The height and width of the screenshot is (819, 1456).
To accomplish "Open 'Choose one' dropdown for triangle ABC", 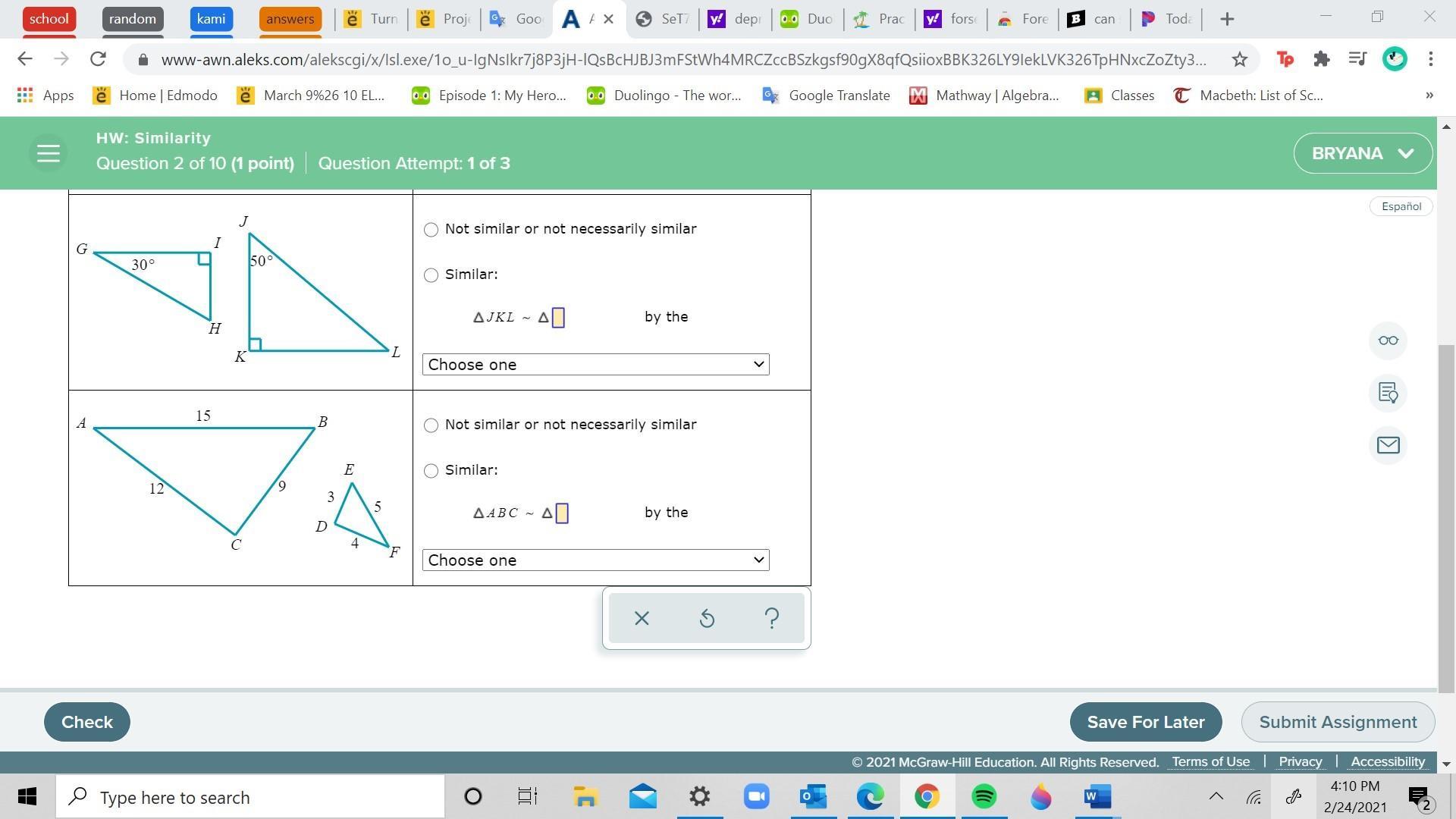I will point(595,560).
